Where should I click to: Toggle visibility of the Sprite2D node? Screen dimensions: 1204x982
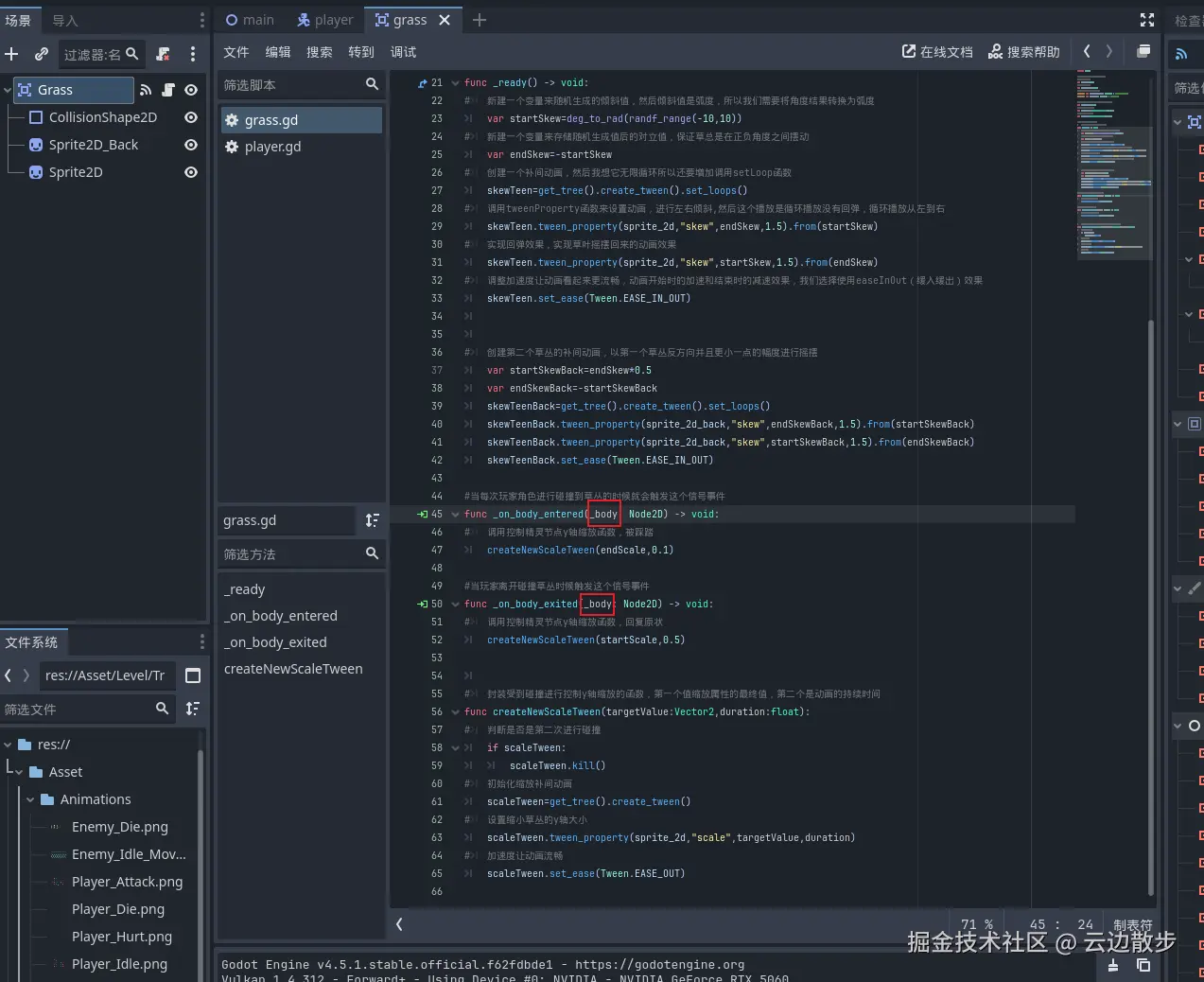191,172
